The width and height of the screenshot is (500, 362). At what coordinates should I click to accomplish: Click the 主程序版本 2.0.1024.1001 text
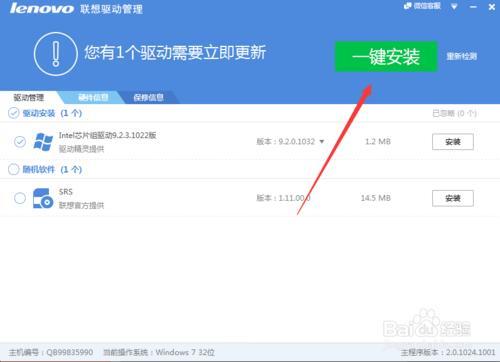click(448, 352)
